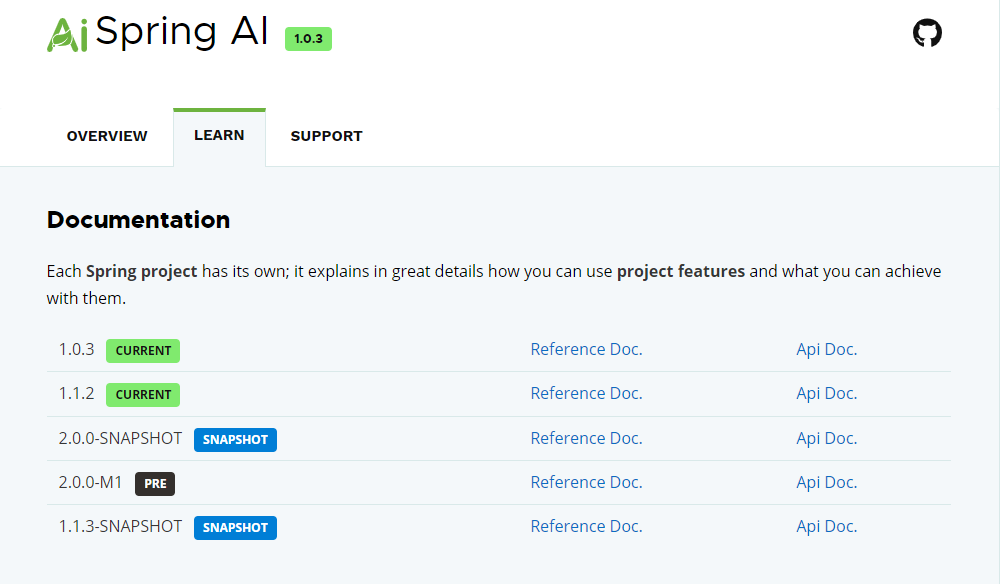Select the version text "2.0.0-M1"
The height and width of the screenshot is (584, 1000).
point(91,483)
